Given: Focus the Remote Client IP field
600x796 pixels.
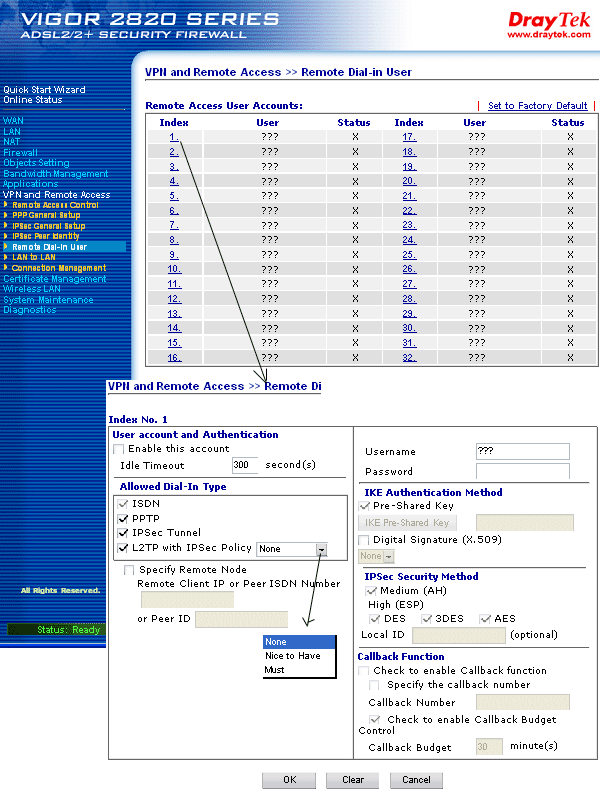Looking at the screenshot, I should [x=187, y=600].
